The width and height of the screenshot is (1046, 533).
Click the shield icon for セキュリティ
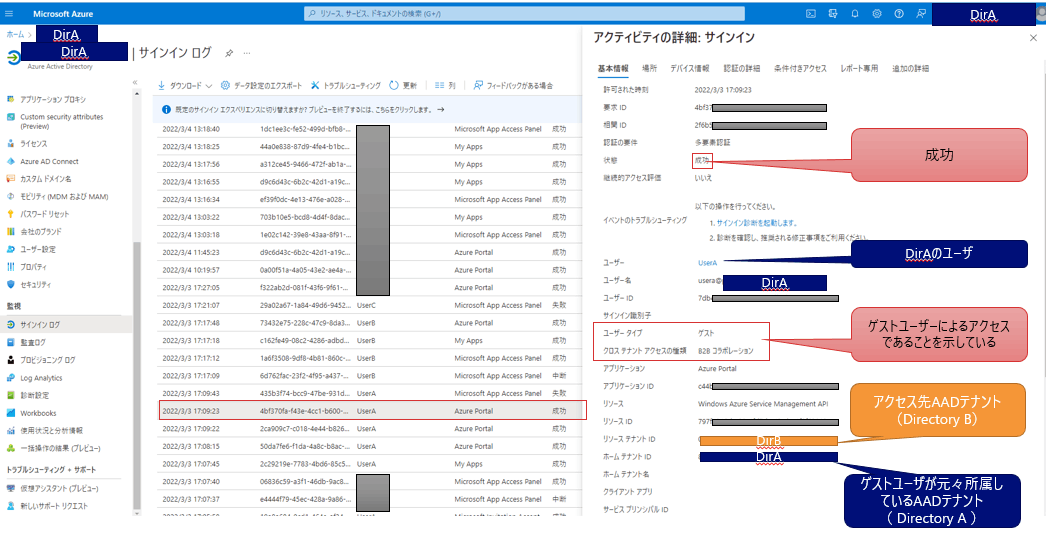coord(10,285)
